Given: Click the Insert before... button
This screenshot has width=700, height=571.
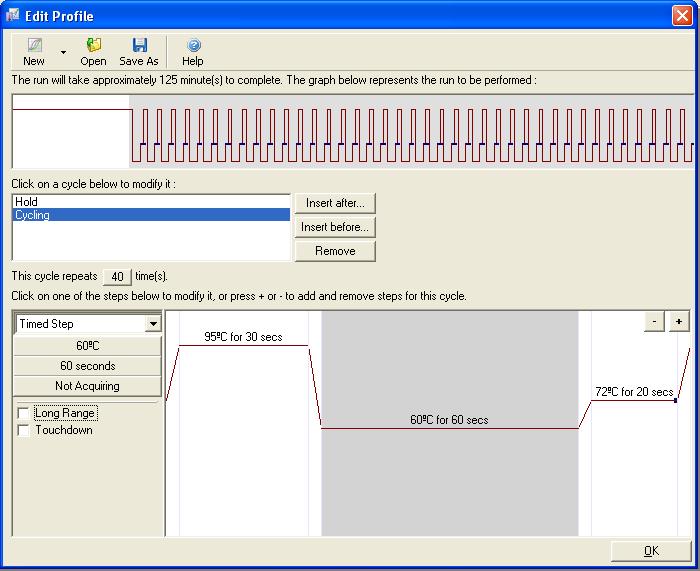Looking at the screenshot, I should 335,227.
